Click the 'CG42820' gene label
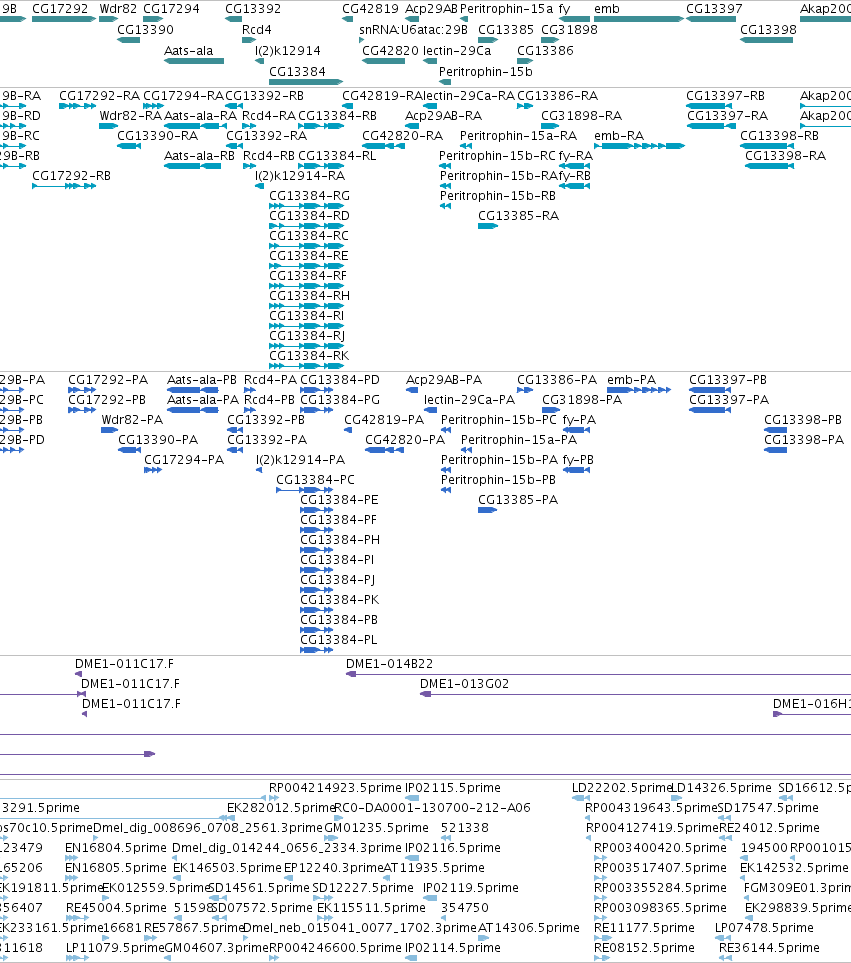Image resolution: width=851 pixels, height=963 pixels. tap(391, 50)
